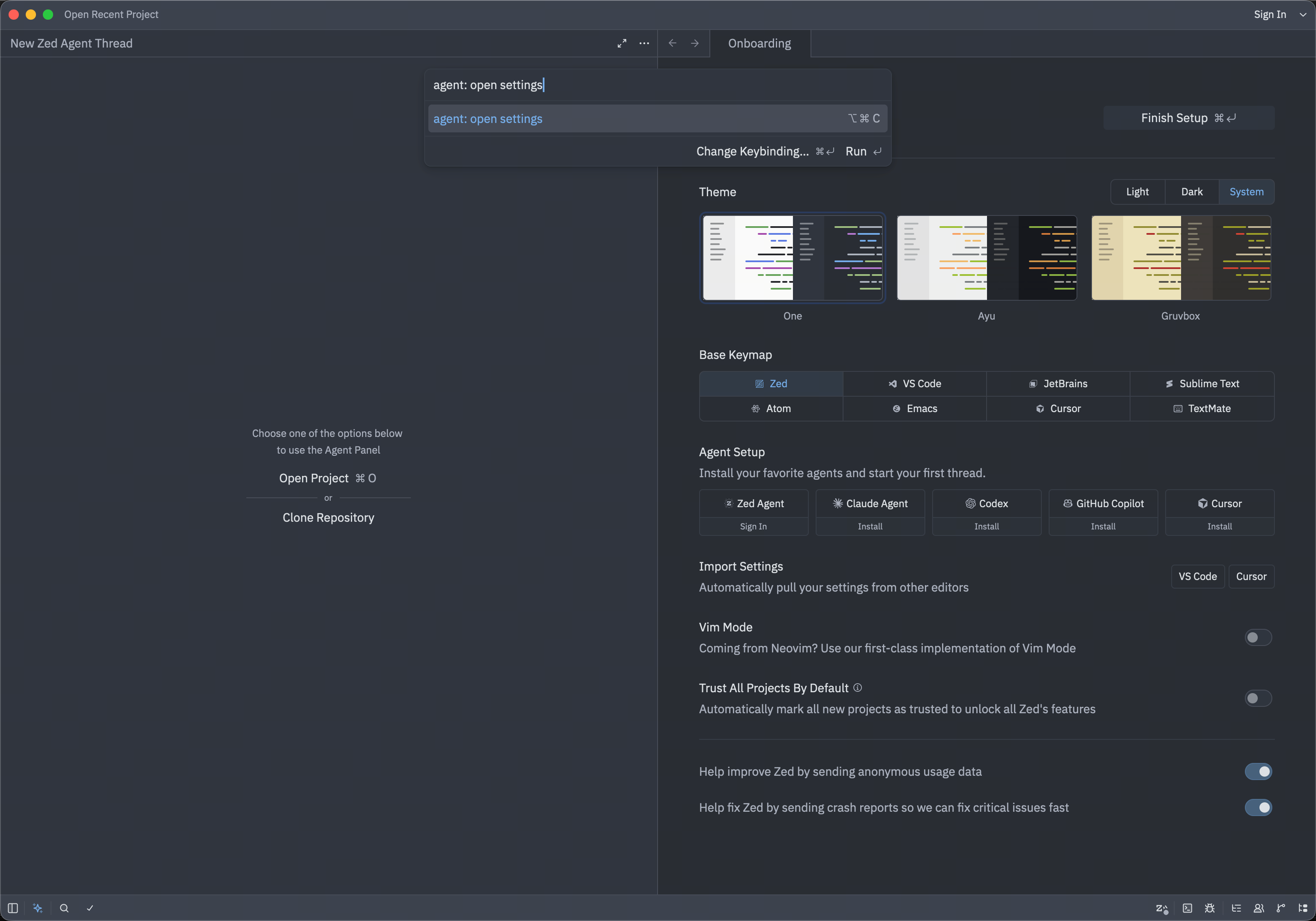
Task: Select the Claude Agent card
Action: coord(870,503)
